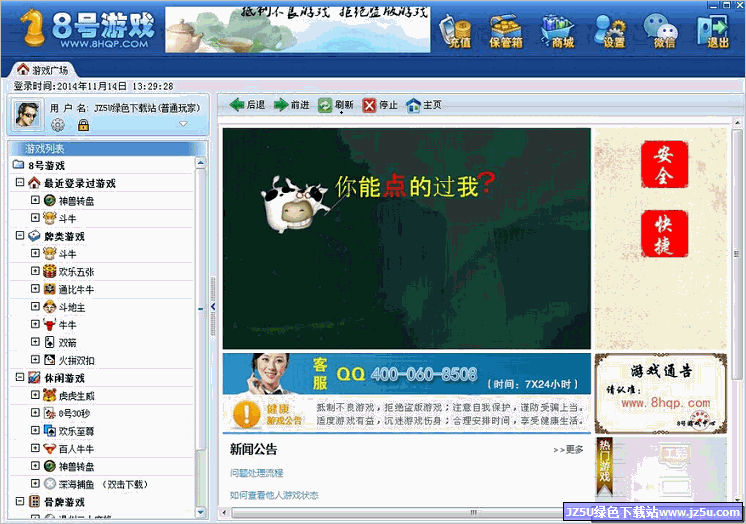Open the 设置 settings icon

610,31
